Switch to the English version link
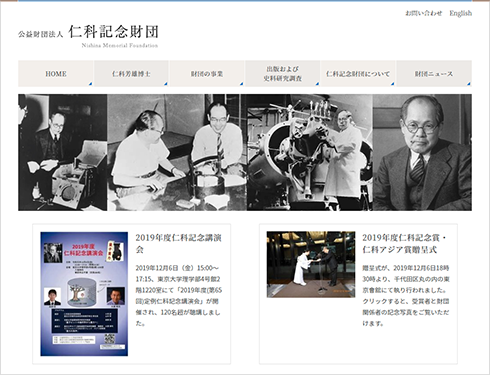Image resolution: width=490 pixels, height=375 pixels. [x=460, y=13]
